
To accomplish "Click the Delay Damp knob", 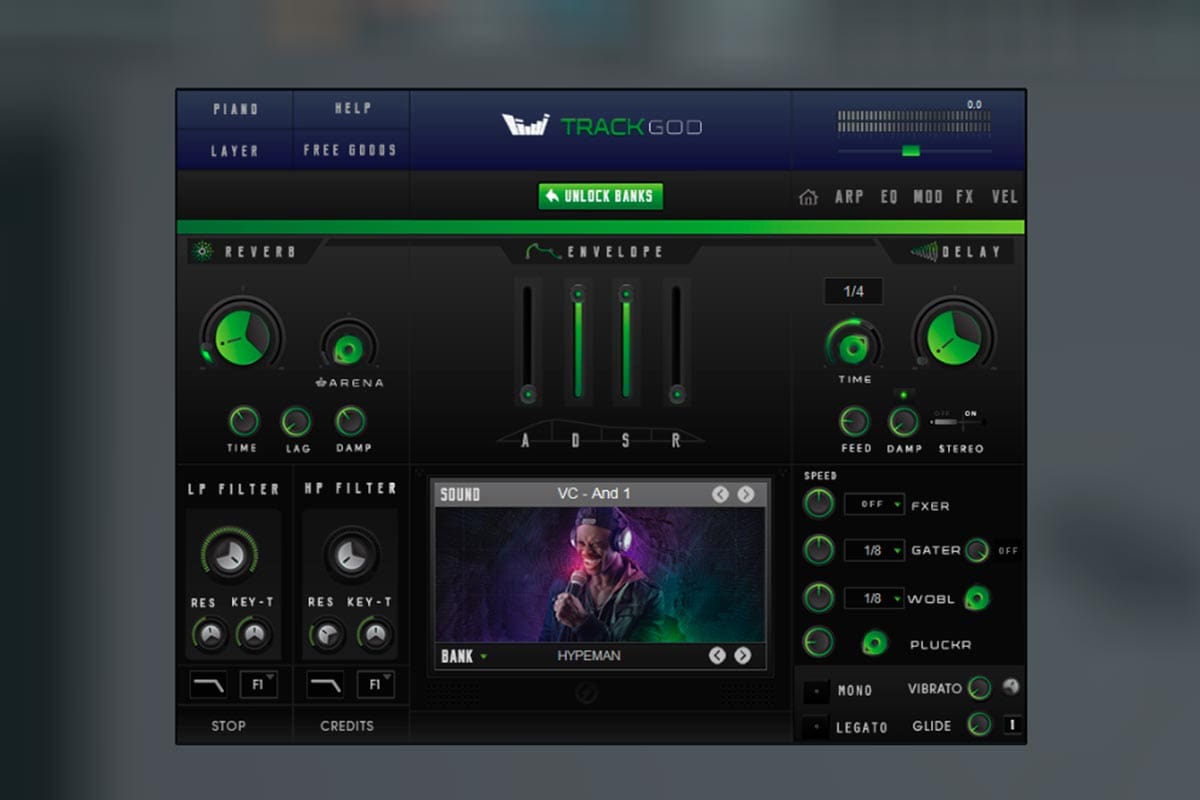I will (903, 422).
